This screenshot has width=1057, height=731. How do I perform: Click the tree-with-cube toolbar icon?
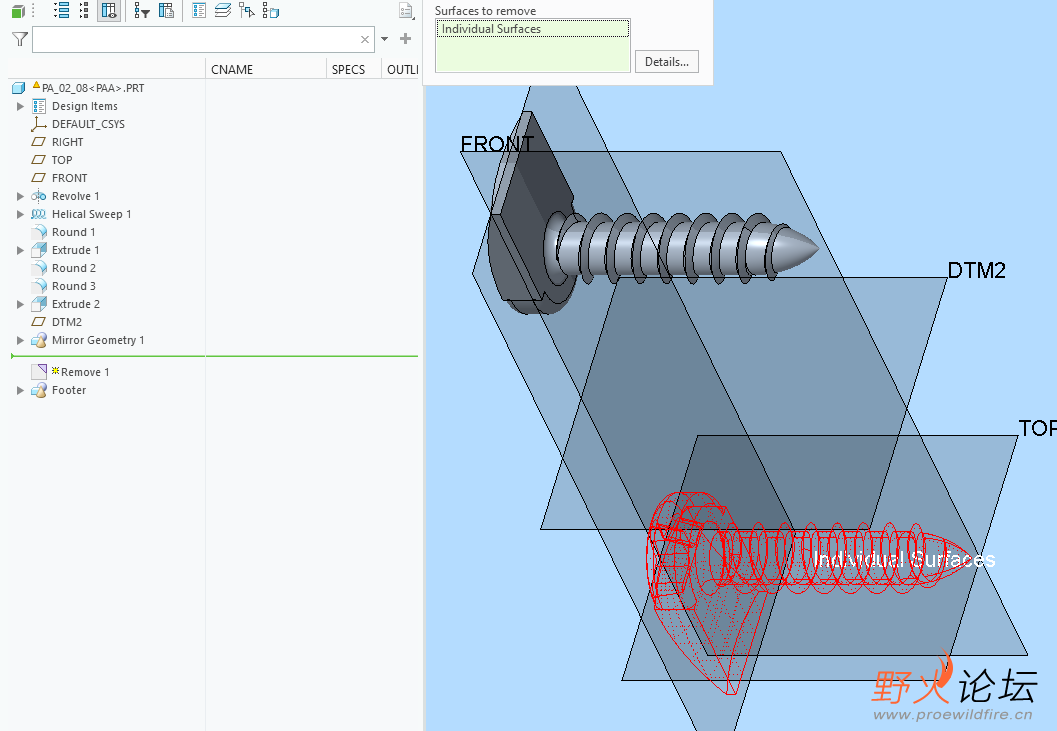click(270, 10)
